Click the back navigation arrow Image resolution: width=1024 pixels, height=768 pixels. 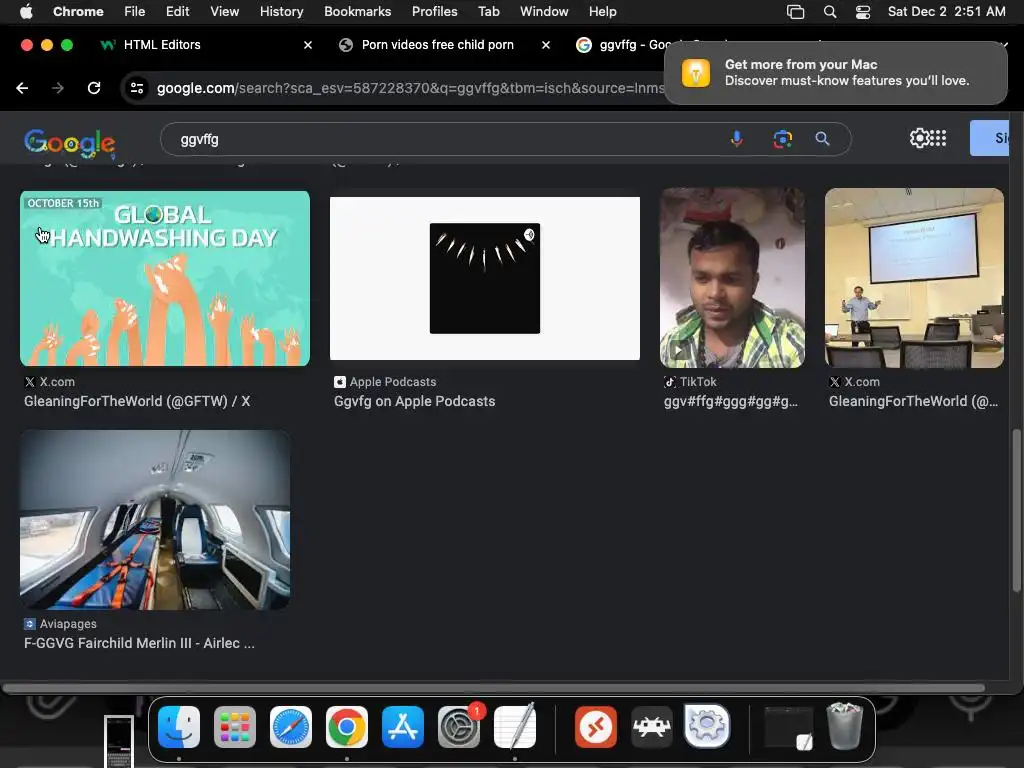(22, 88)
